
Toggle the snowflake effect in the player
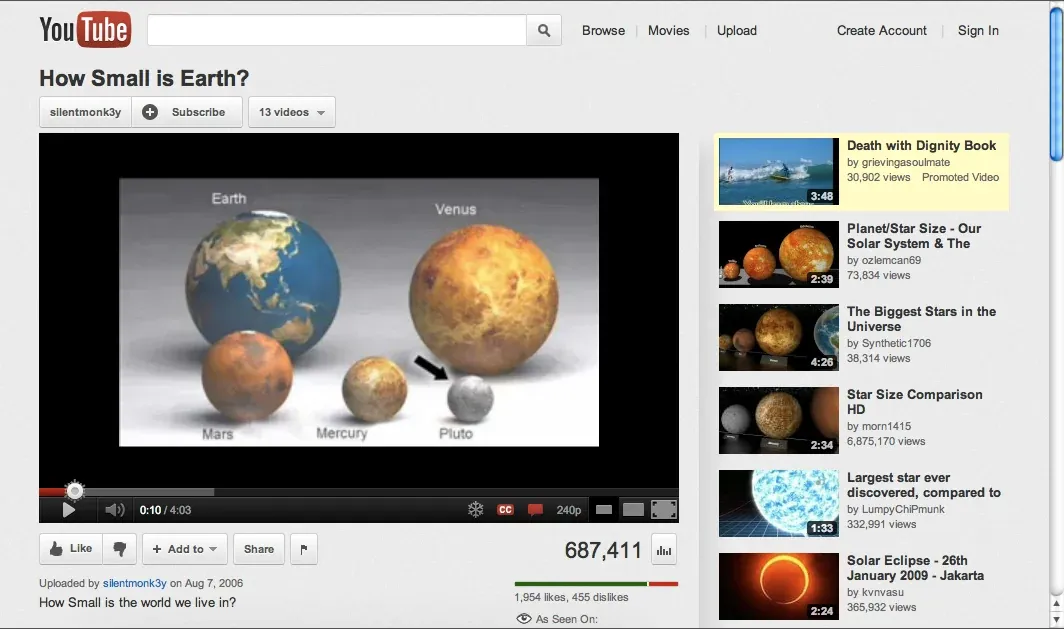(x=476, y=510)
